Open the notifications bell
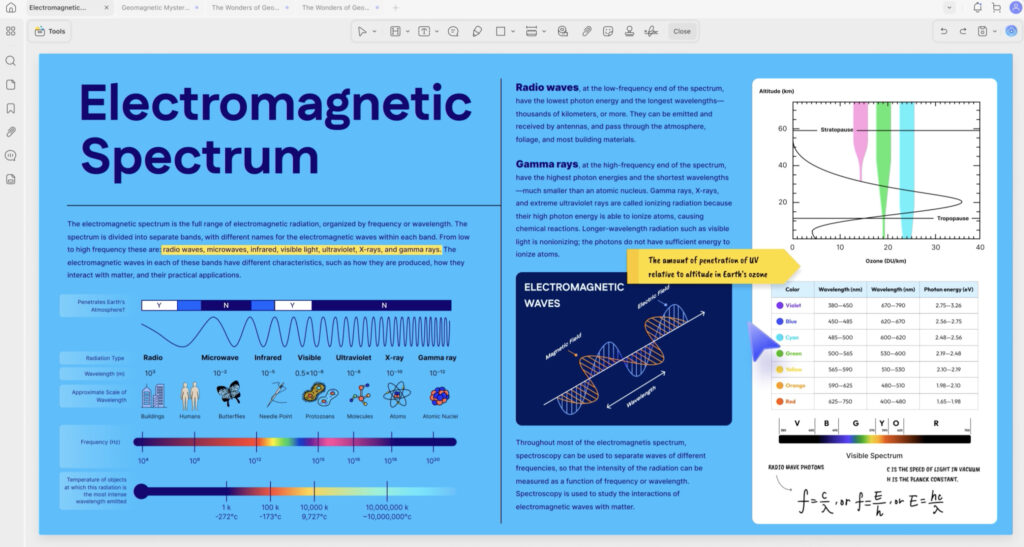The width and height of the screenshot is (1024, 547). [977, 8]
